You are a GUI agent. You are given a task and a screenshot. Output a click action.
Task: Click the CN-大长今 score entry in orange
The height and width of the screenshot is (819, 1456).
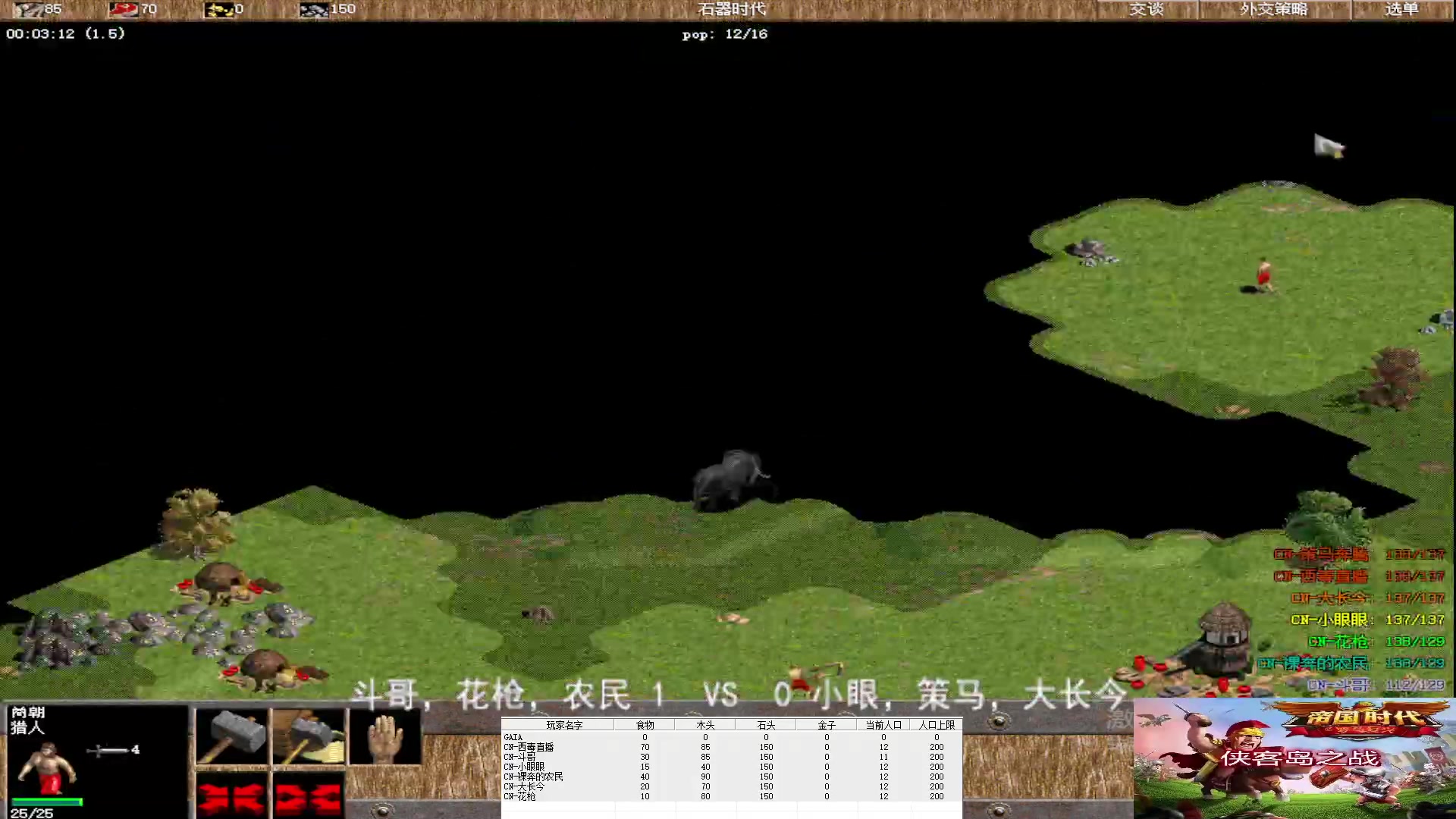1368,598
